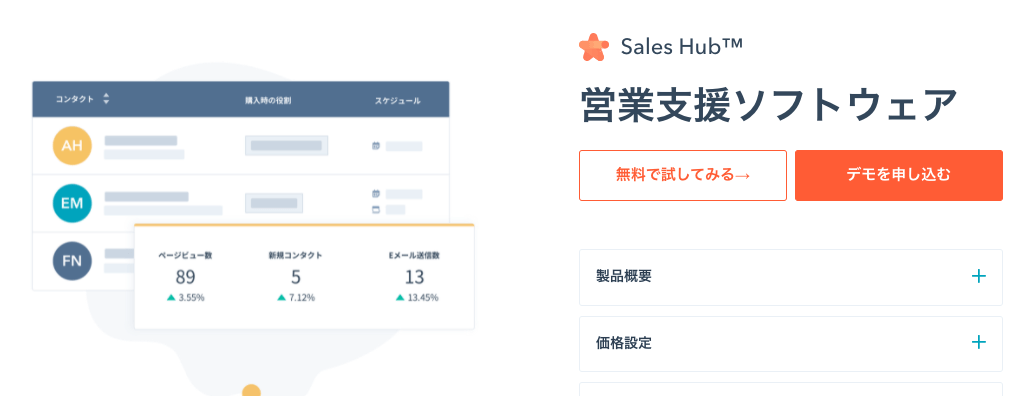
Task: Click the コンタクト sort arrows icon
Action: [x=106, y=99]
